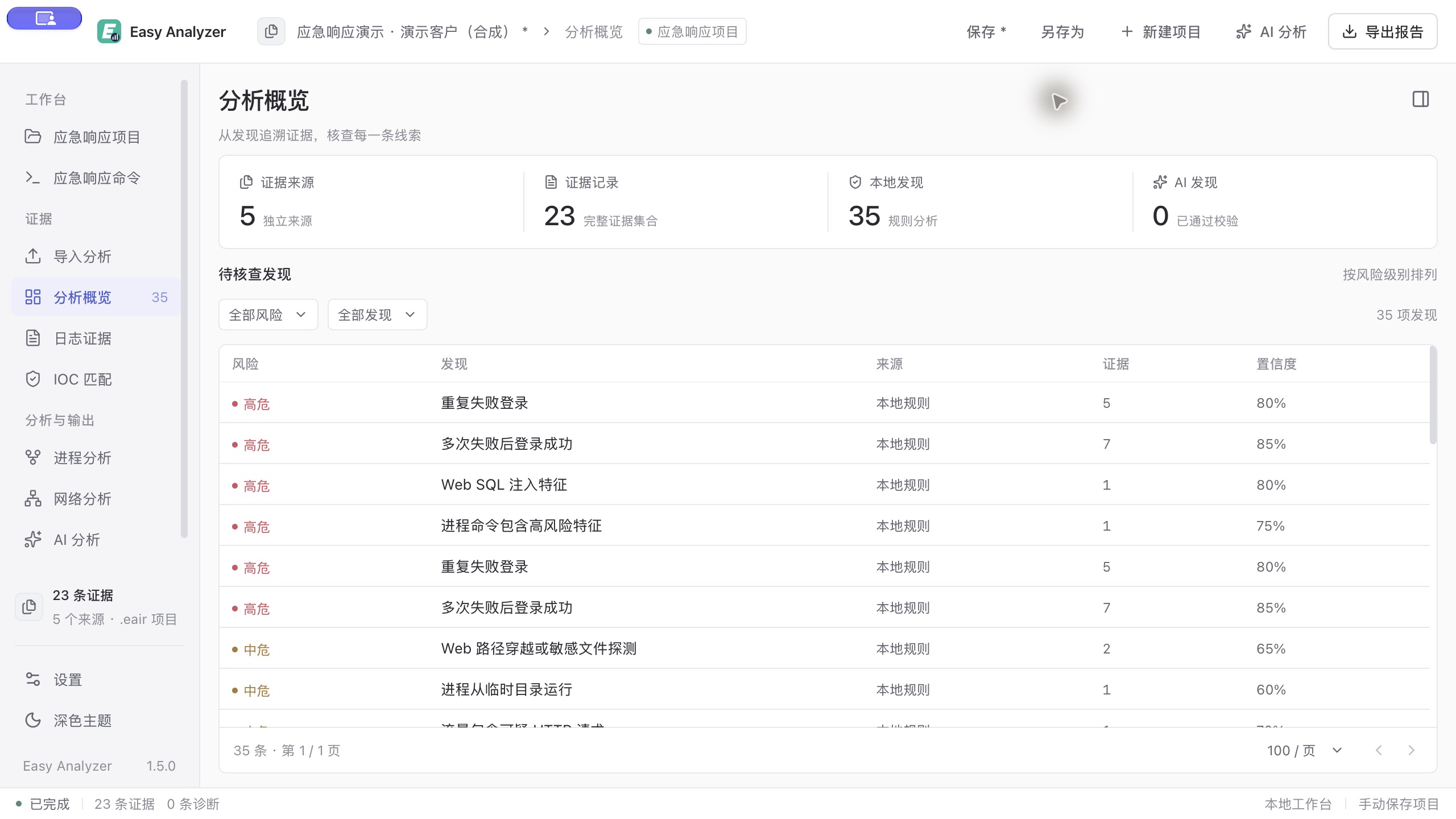The image size is (1456, 819).
Task: Open 日志证据 sidebar item
Action: pyautogui.click(x=97, y=338)
